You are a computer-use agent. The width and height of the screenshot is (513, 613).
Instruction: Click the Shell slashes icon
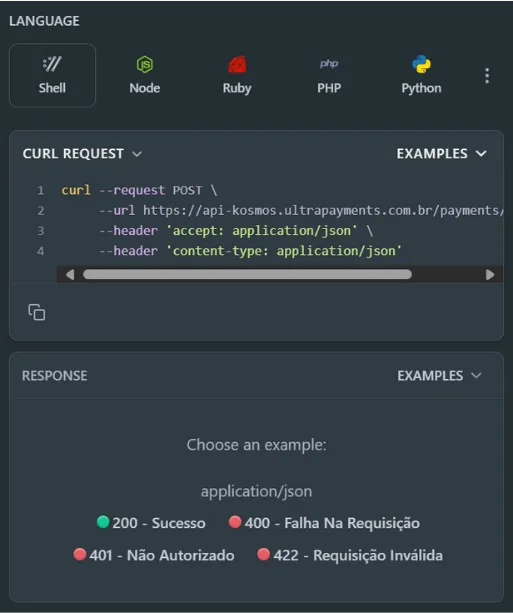pos(52,64)
